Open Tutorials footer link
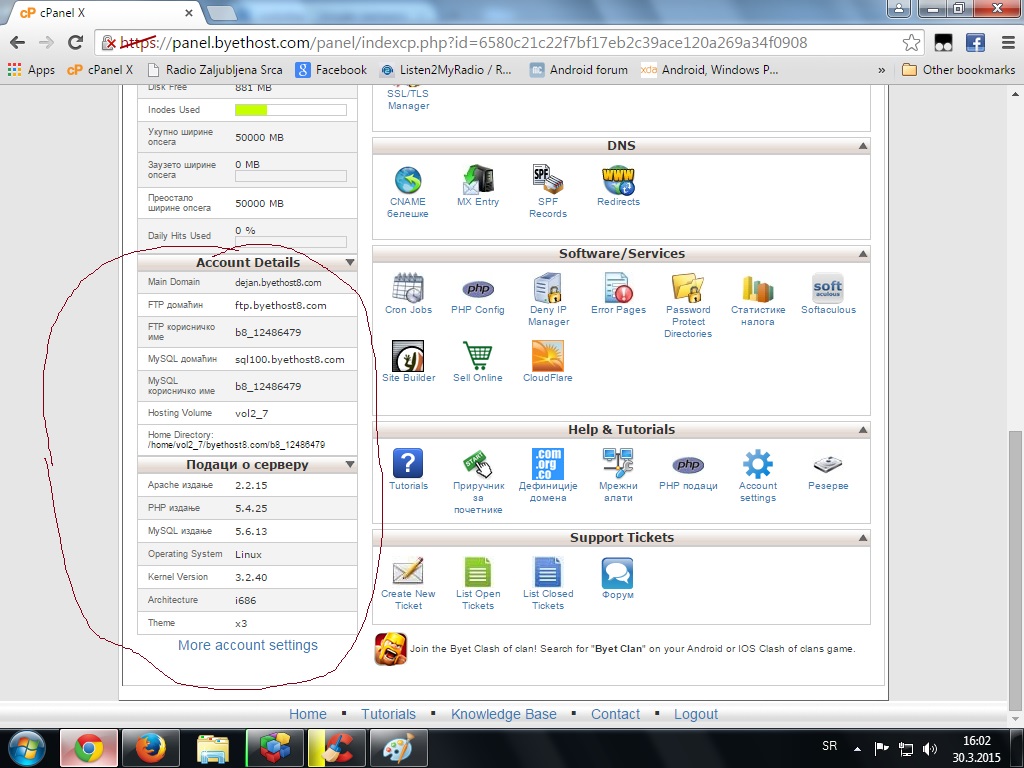 coord(389,714)
